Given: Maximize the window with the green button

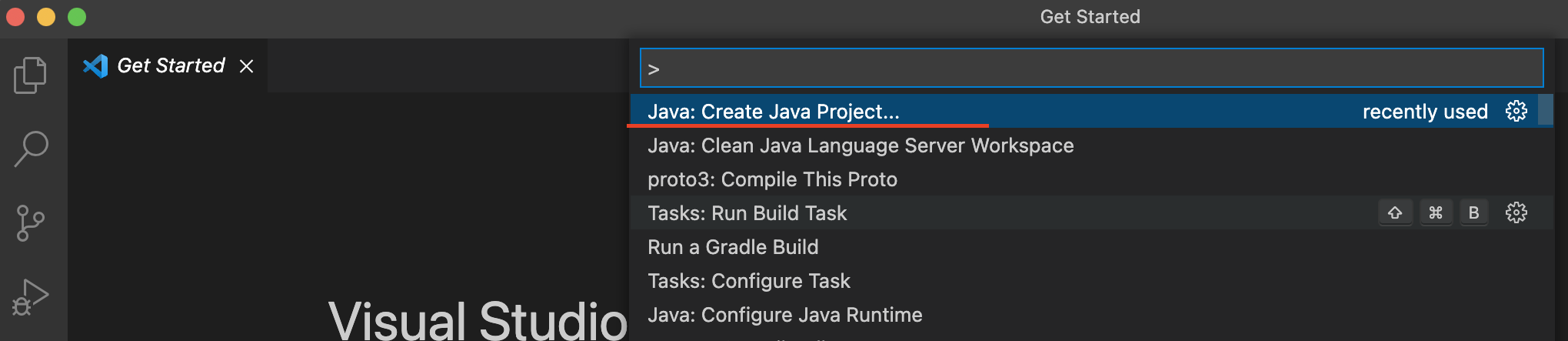Looking at the screenshot, I should 77,17.
